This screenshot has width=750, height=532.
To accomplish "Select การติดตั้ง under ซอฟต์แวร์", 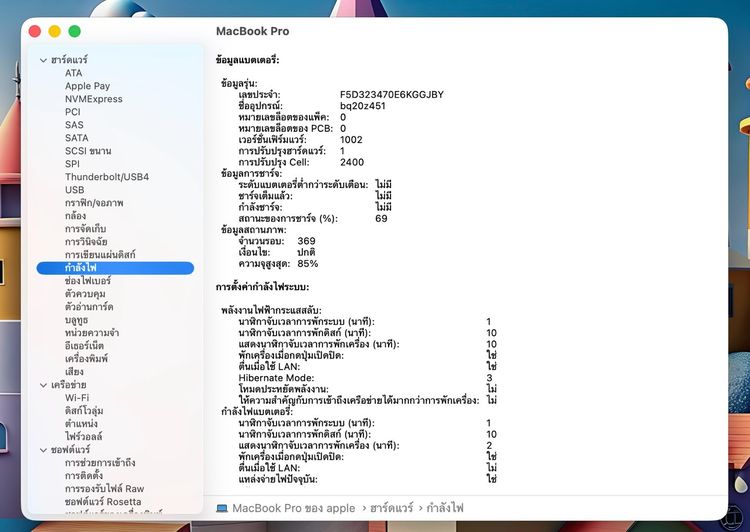I will tap(84, 476).
